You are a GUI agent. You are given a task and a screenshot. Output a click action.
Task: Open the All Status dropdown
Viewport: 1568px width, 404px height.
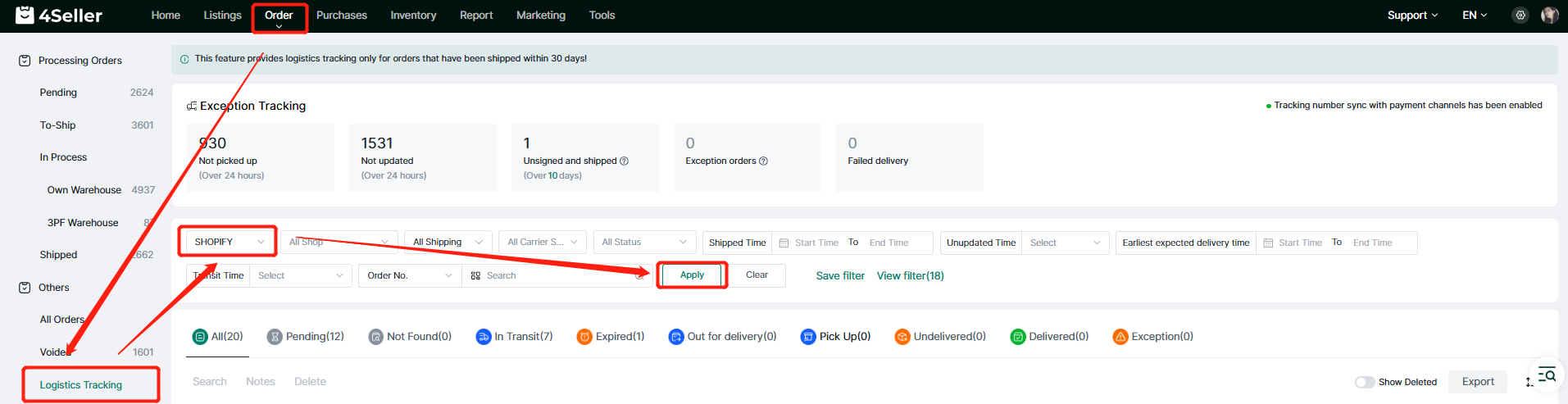[643, 243]
